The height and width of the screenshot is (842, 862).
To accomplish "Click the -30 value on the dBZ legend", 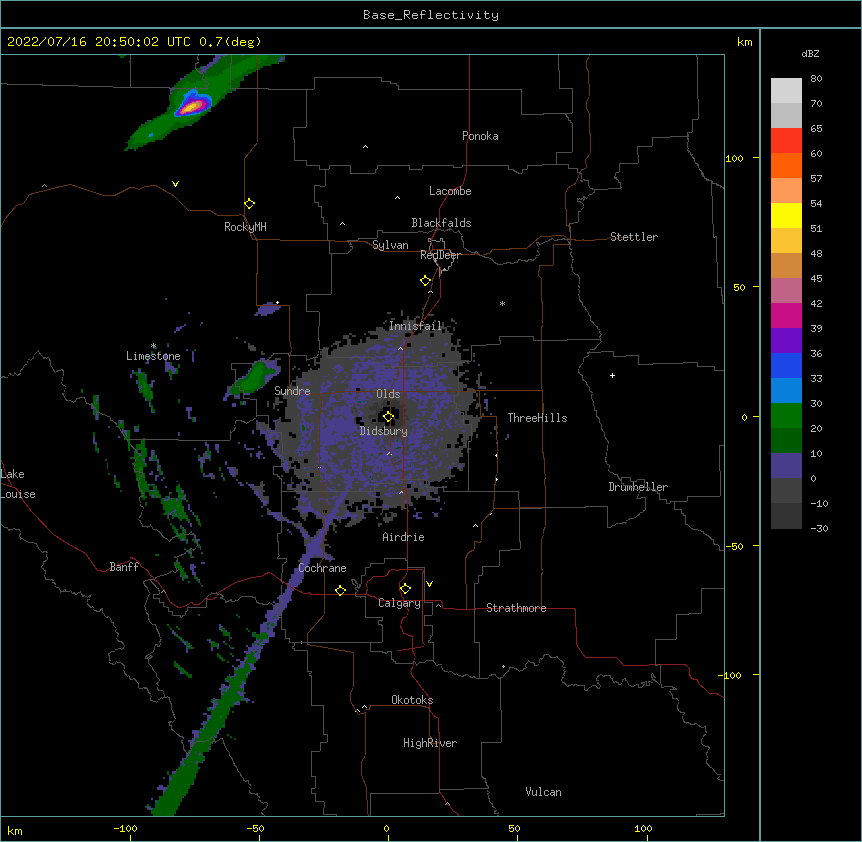I will pos(819,528).
